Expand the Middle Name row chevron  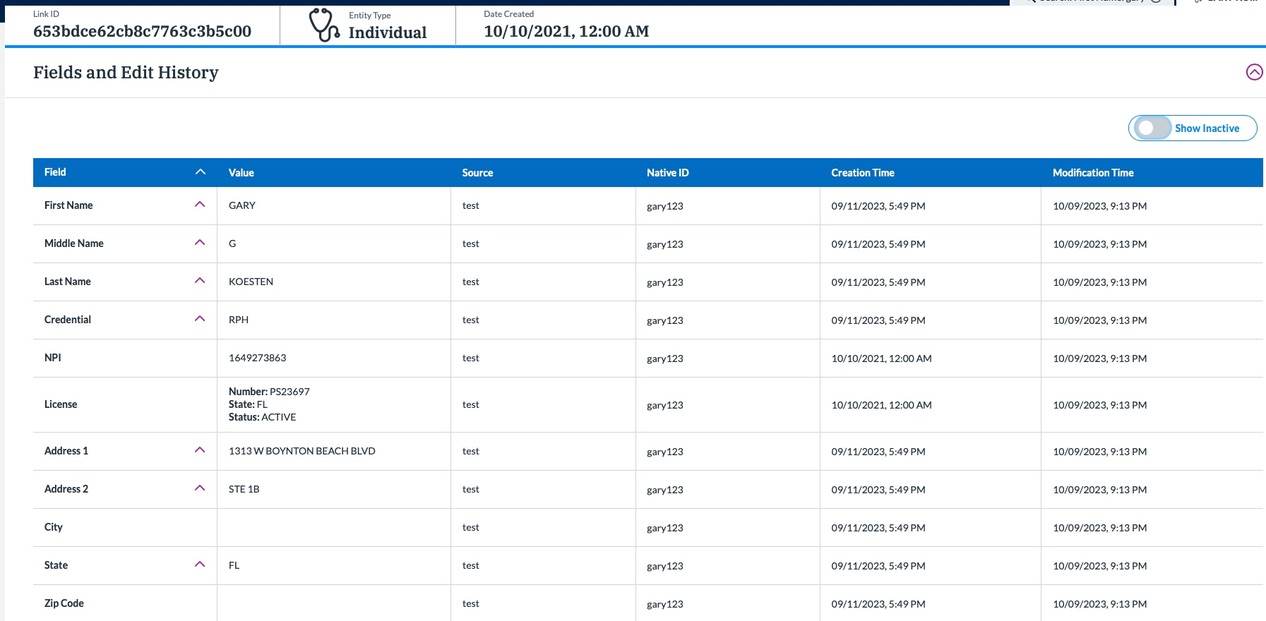(200, 243)
